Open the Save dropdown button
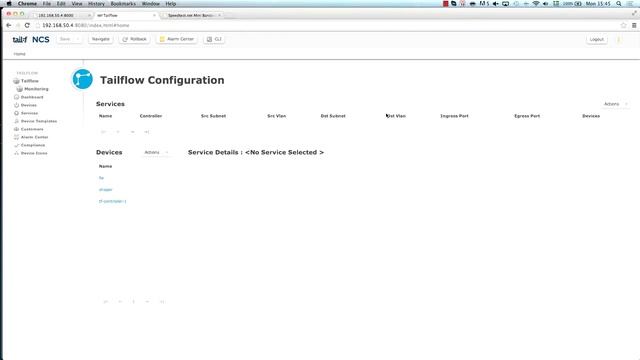 click(x=69, y=39)
